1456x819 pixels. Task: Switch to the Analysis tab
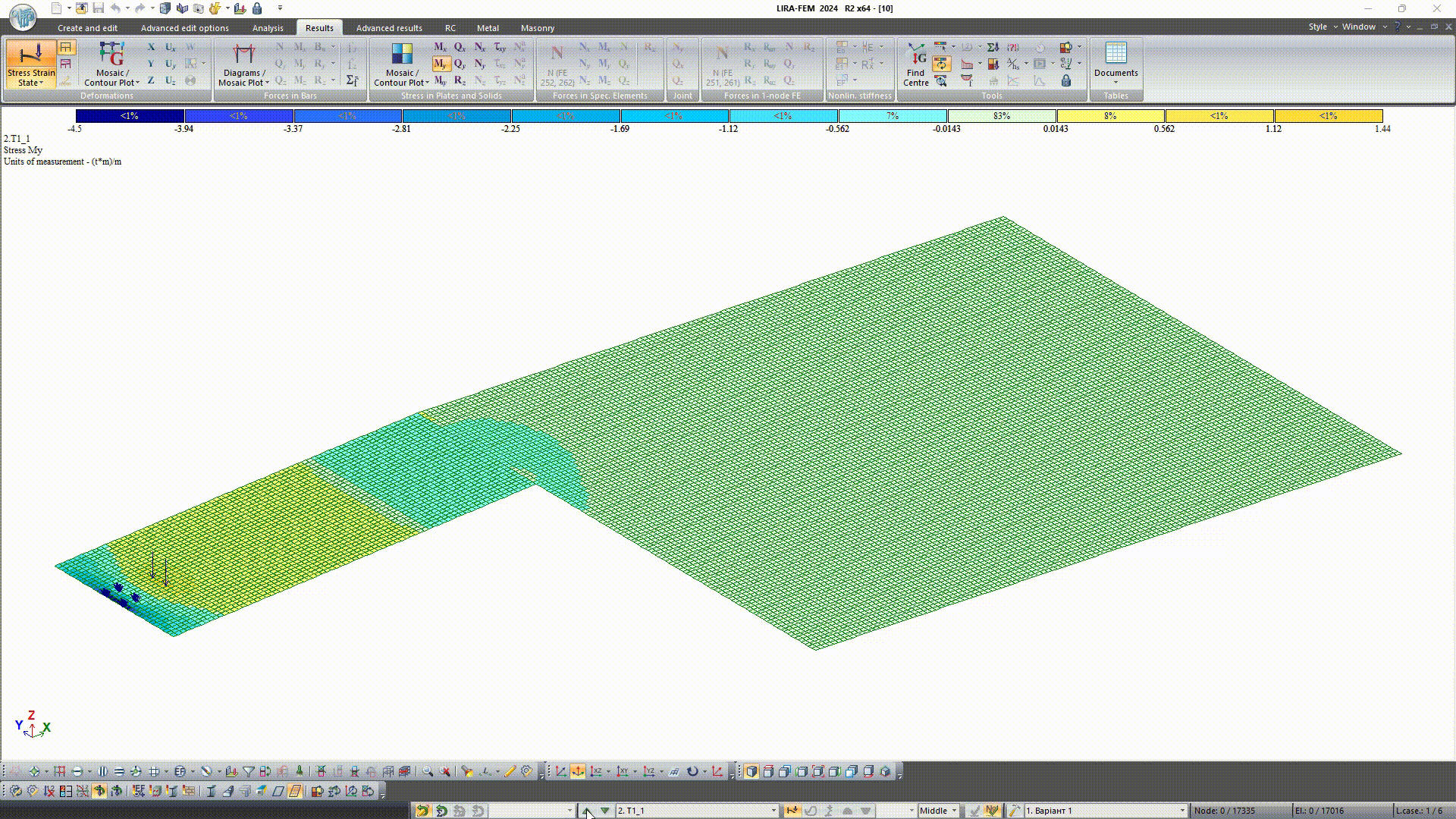(x=268, y=28)
